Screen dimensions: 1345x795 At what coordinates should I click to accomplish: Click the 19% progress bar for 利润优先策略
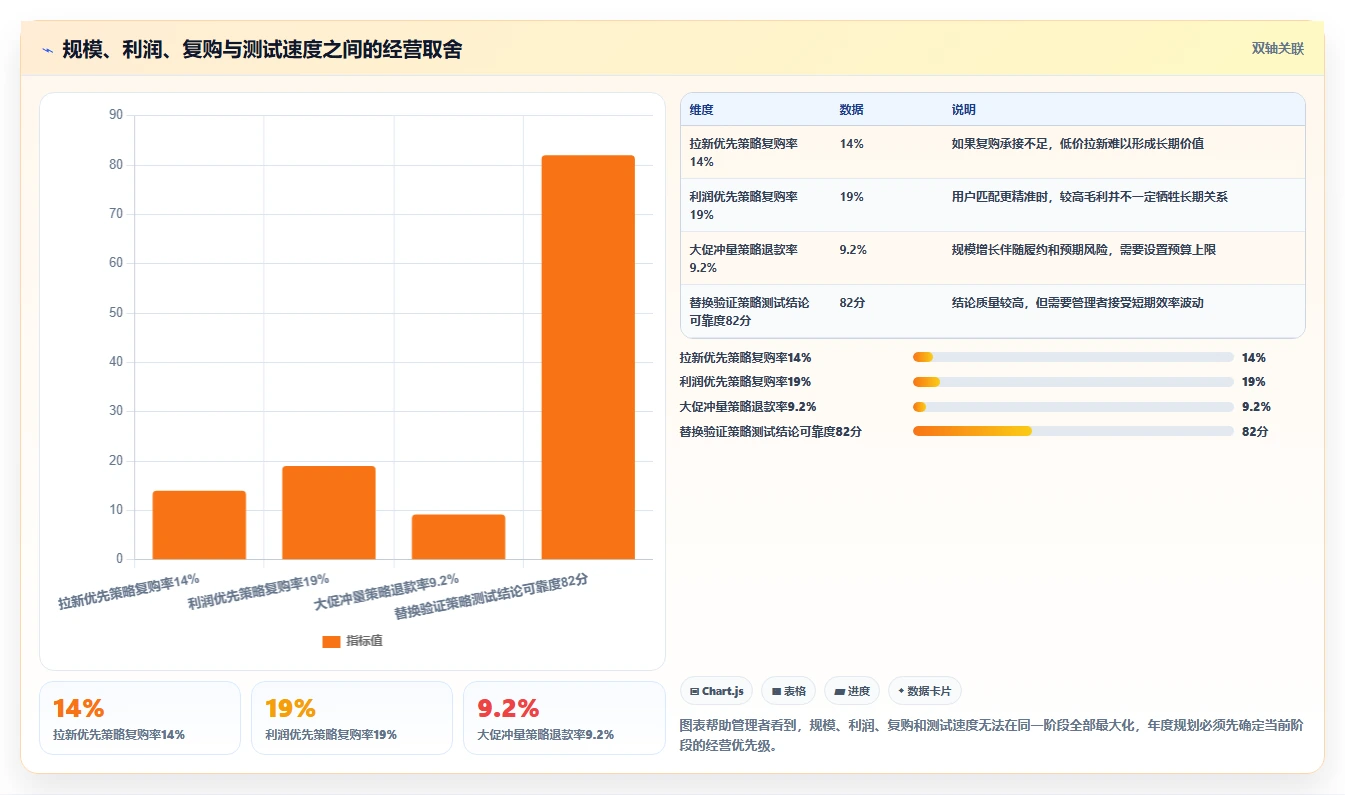coord(1073,382)
